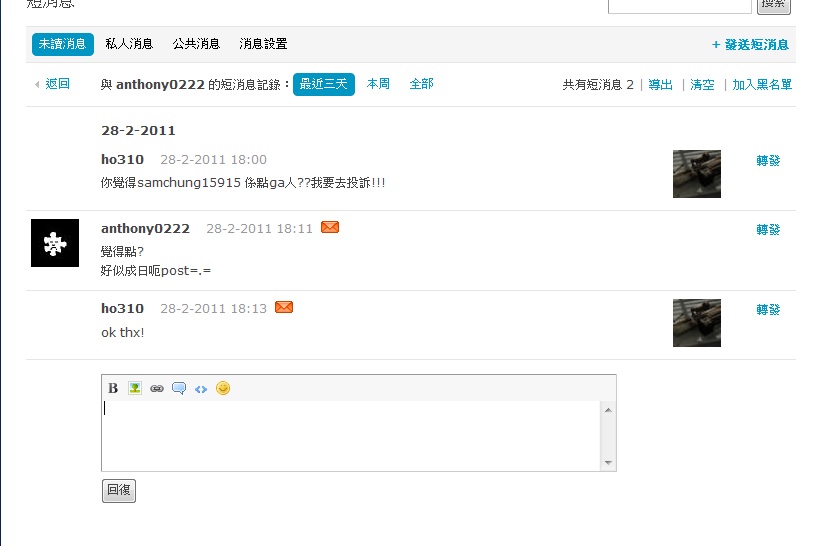This screenshot has width=820, height=546.
Task: Click the 28-2-2011 date heading
Action: [138, 131]
